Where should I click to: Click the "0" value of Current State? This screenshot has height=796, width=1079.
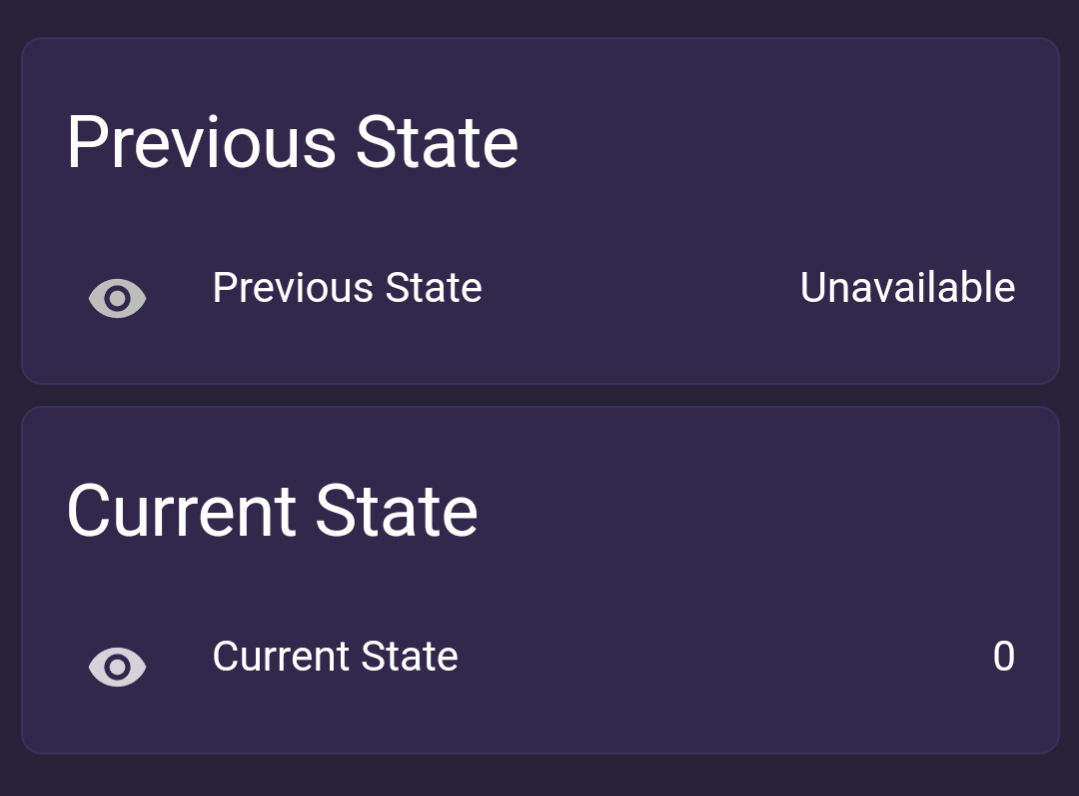(x=1003, y=657)
